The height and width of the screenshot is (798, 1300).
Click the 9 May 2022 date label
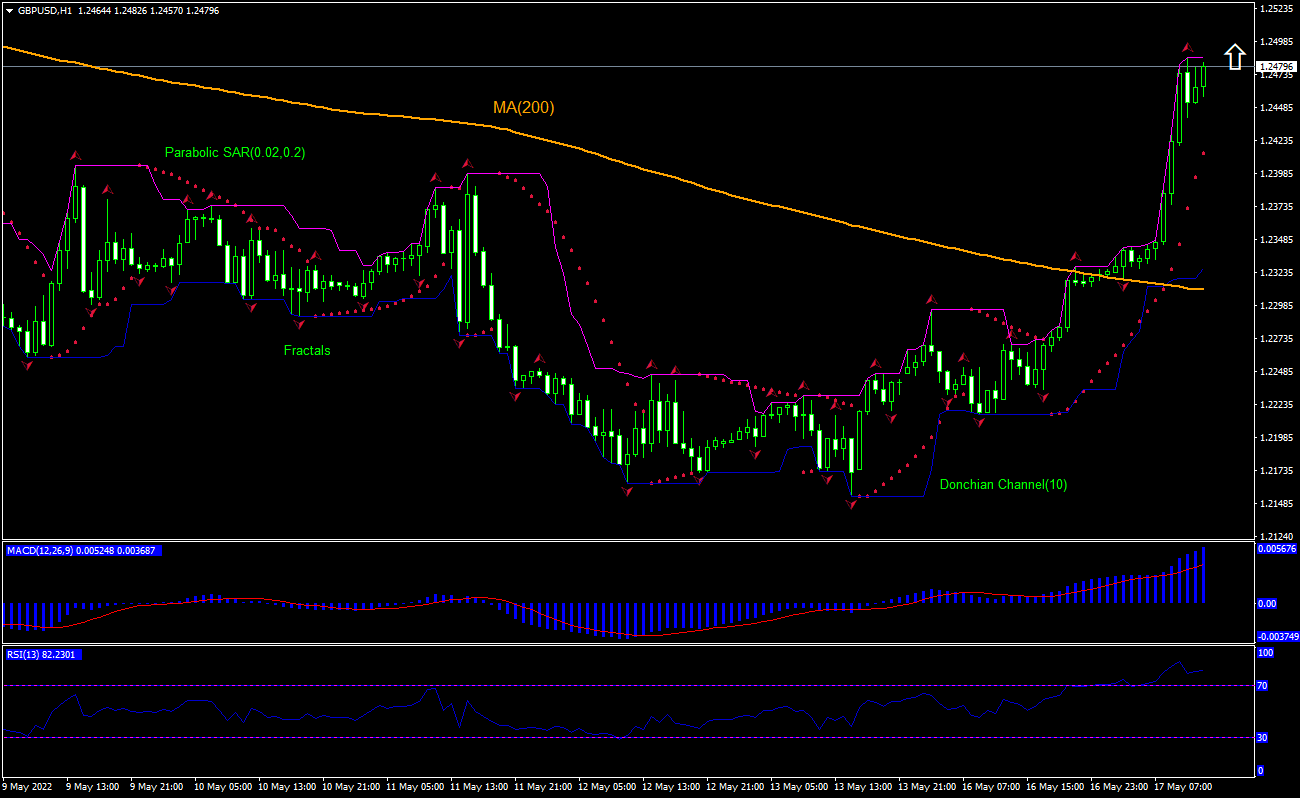[x=28, y=787]
